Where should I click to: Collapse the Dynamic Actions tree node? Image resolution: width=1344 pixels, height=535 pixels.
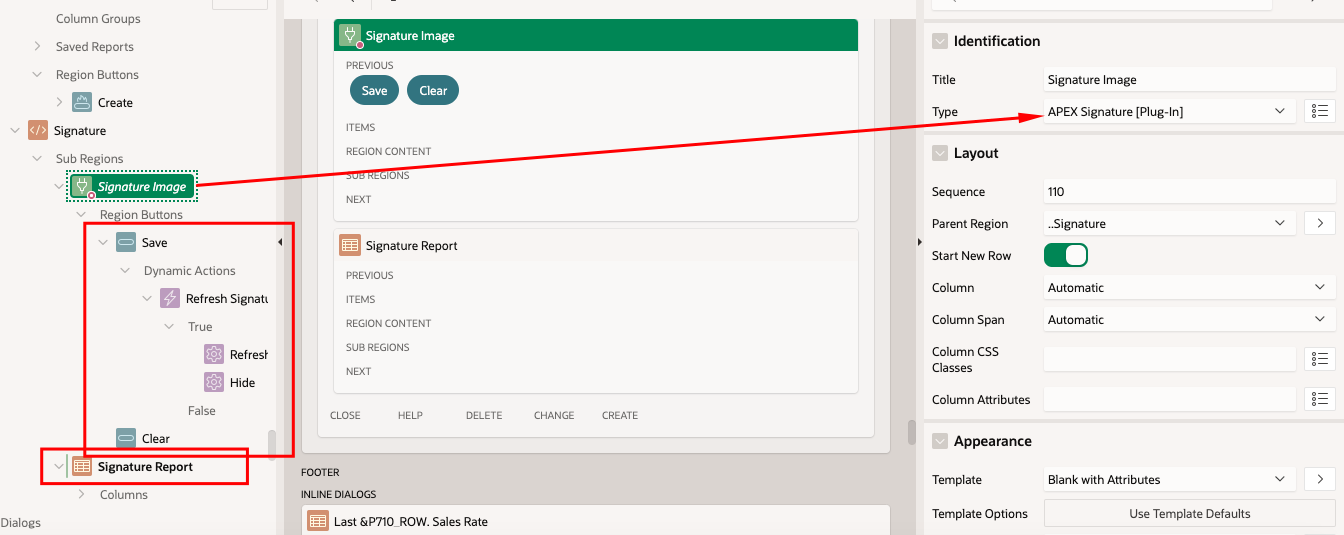[125, 270]
